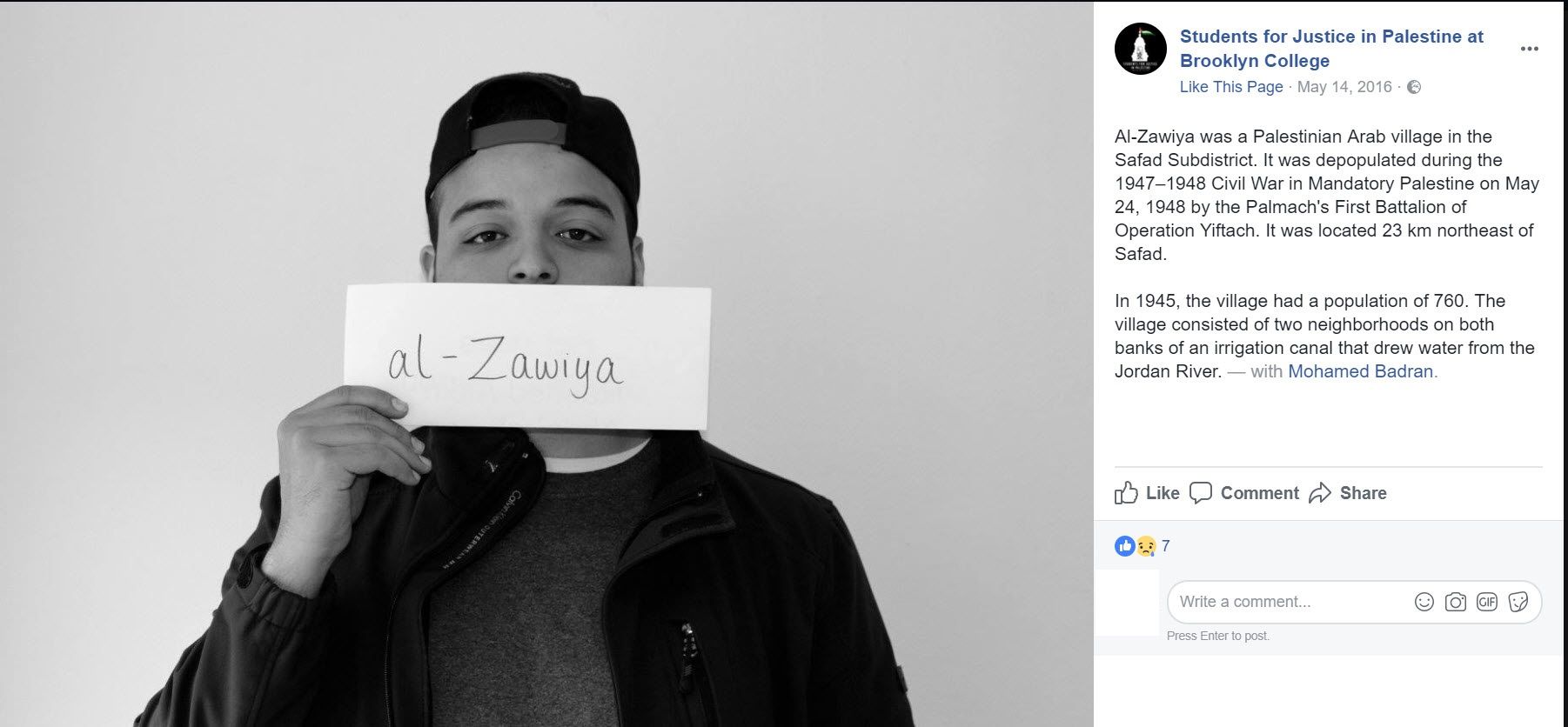
Task: Focus the Write a comment field
Action: 1288,602
